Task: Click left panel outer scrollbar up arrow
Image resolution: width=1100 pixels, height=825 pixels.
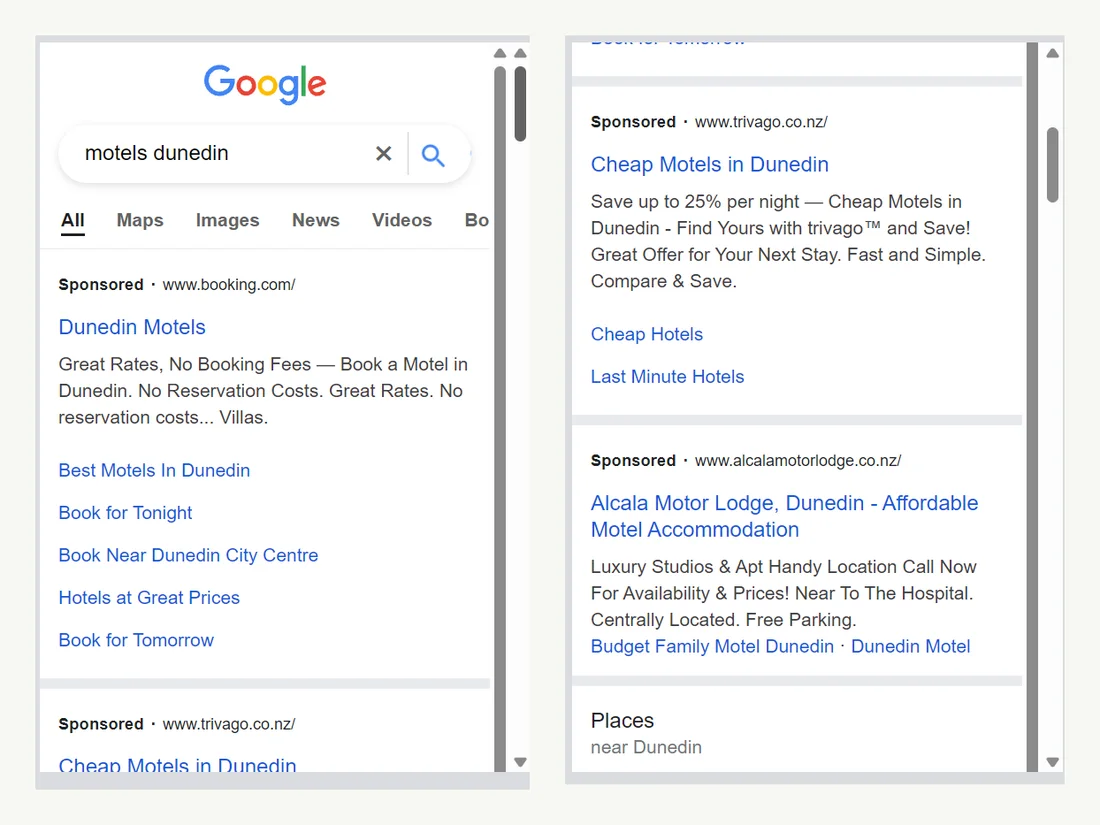Action: point(520,53)
